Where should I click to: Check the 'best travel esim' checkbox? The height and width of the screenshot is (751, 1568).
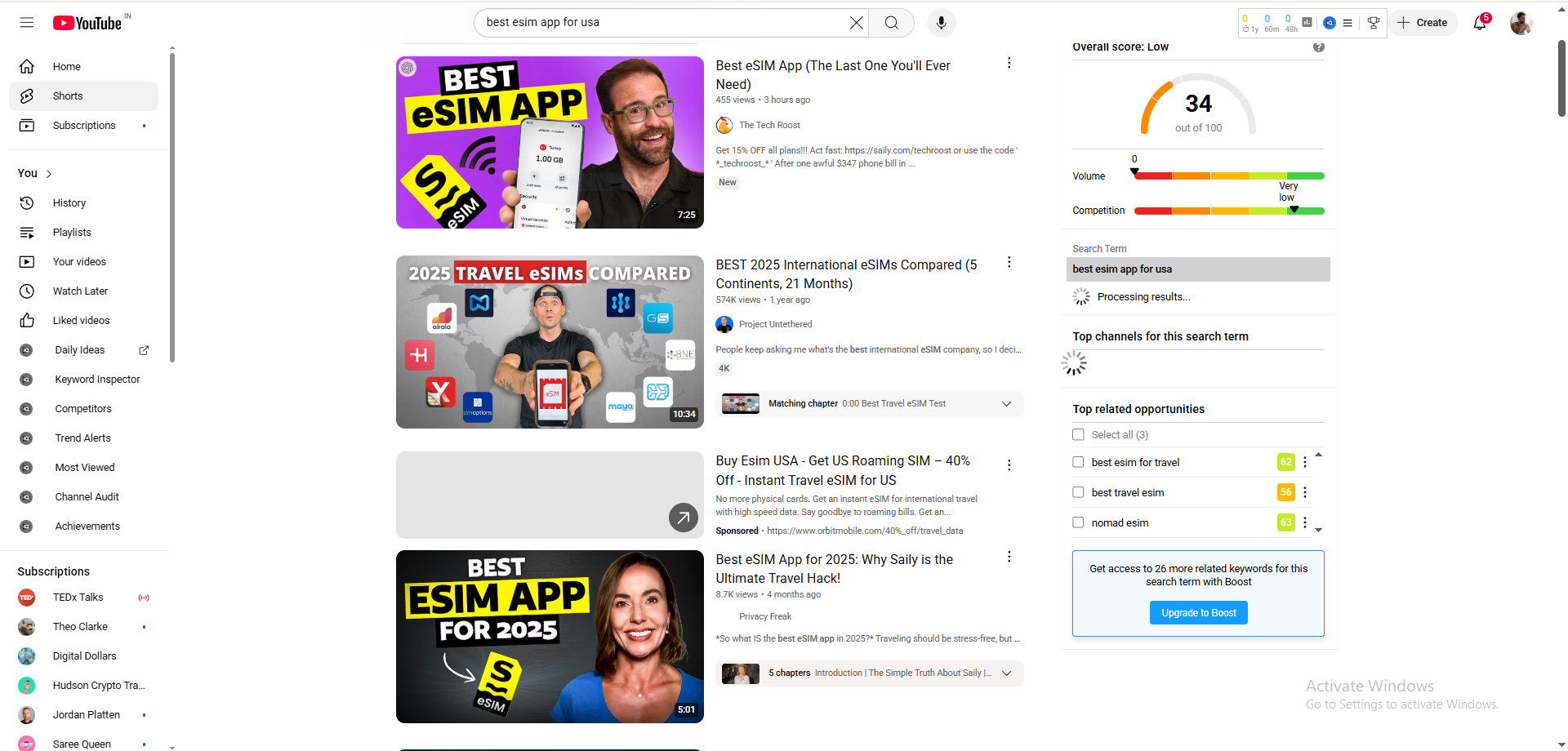point(1078,492)
